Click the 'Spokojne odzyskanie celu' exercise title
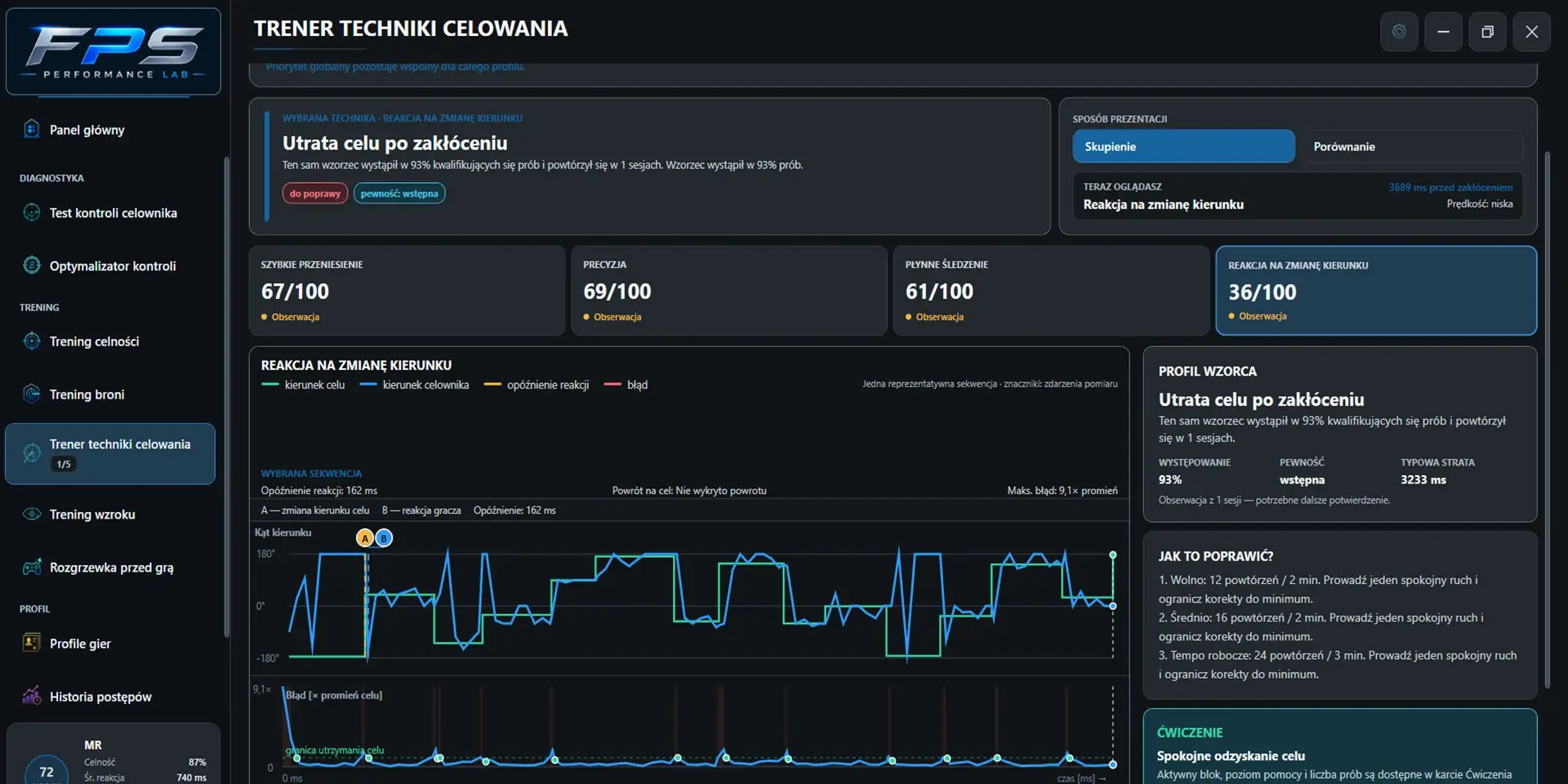Screen dimensions: 1568x784 [x=1231, y=756]
